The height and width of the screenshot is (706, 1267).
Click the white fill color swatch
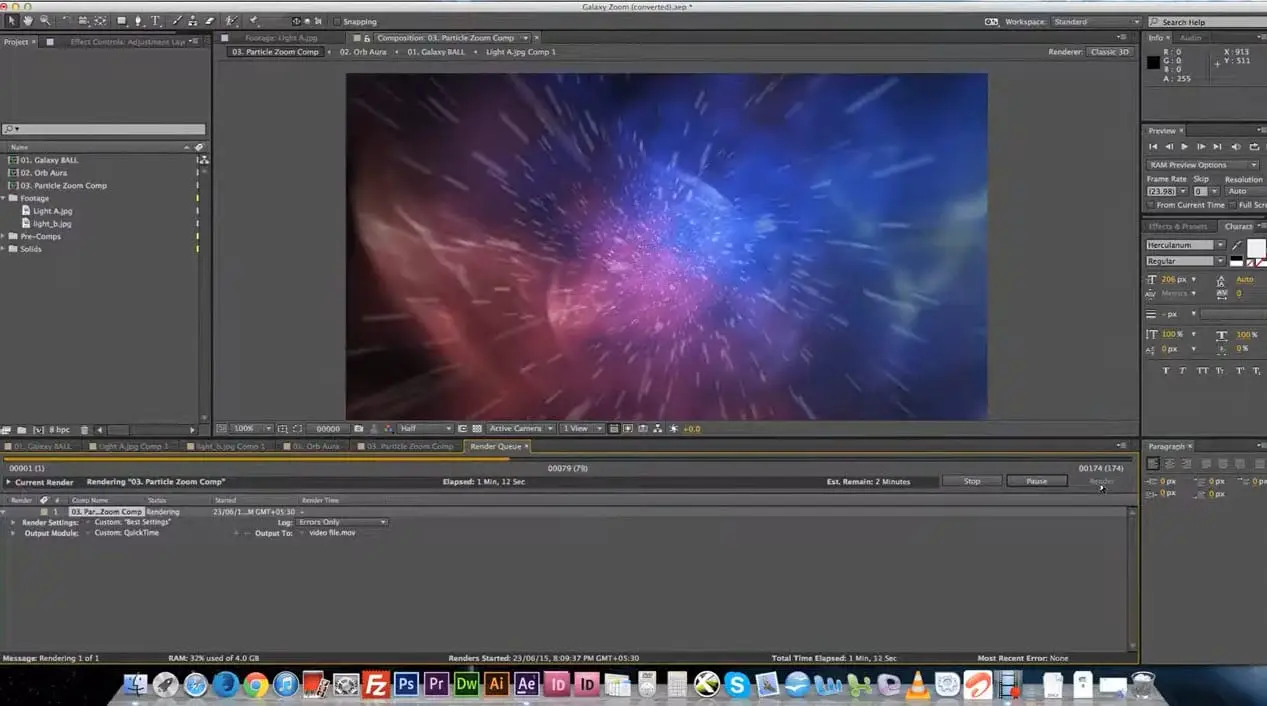1255,247
